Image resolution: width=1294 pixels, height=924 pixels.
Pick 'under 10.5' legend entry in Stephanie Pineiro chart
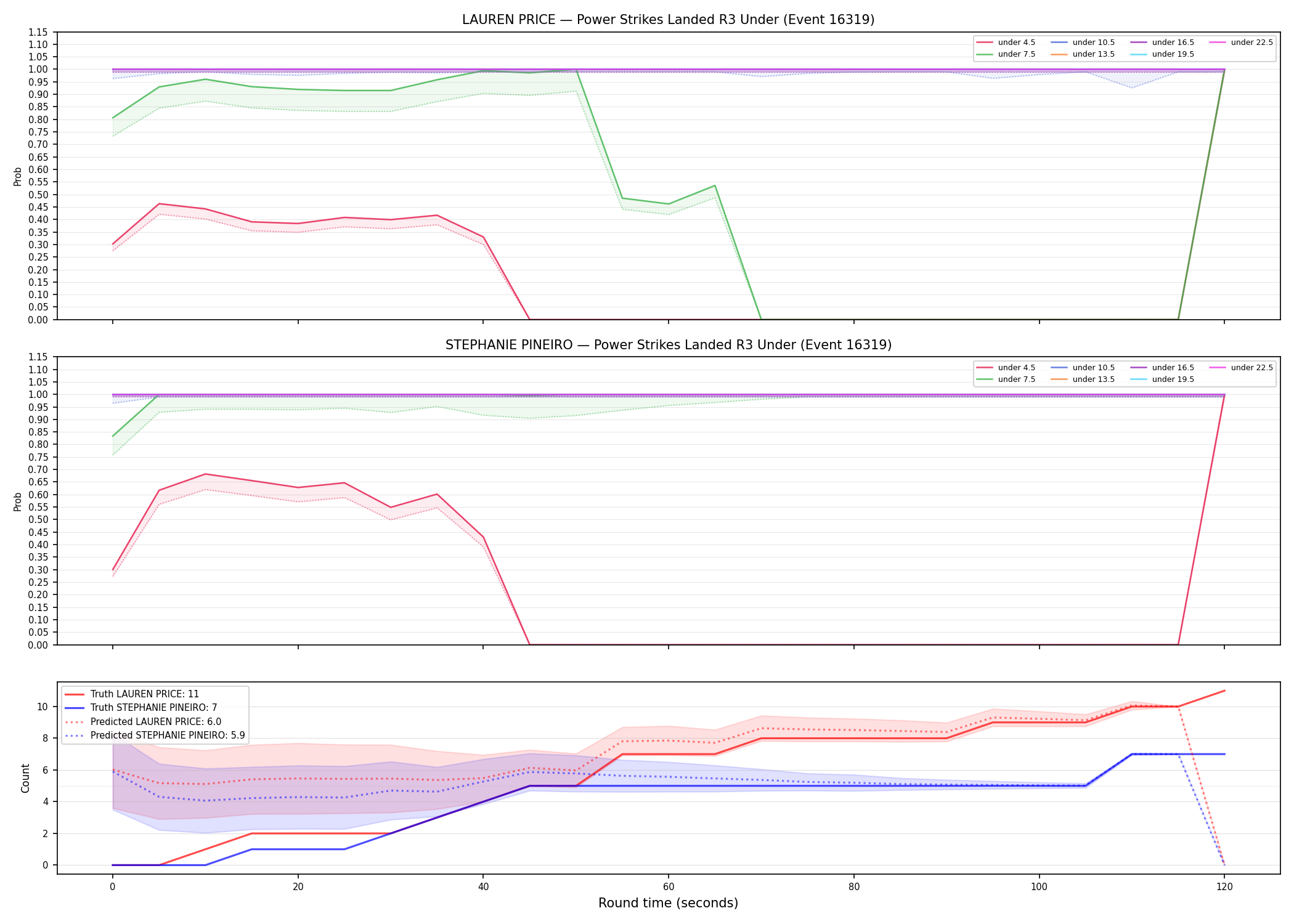[1083, 368]
